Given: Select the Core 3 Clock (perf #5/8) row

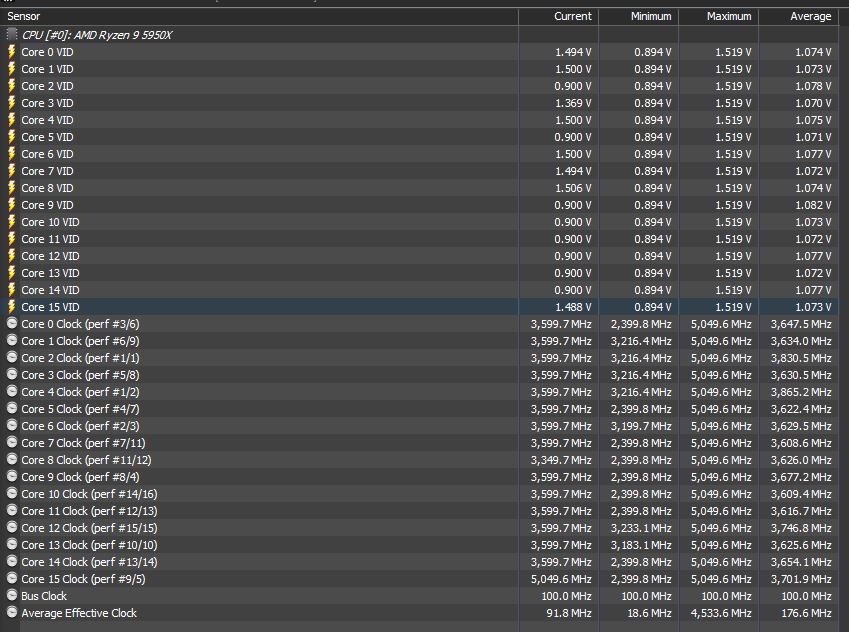Looking at the screenshot, I should 419,375.
